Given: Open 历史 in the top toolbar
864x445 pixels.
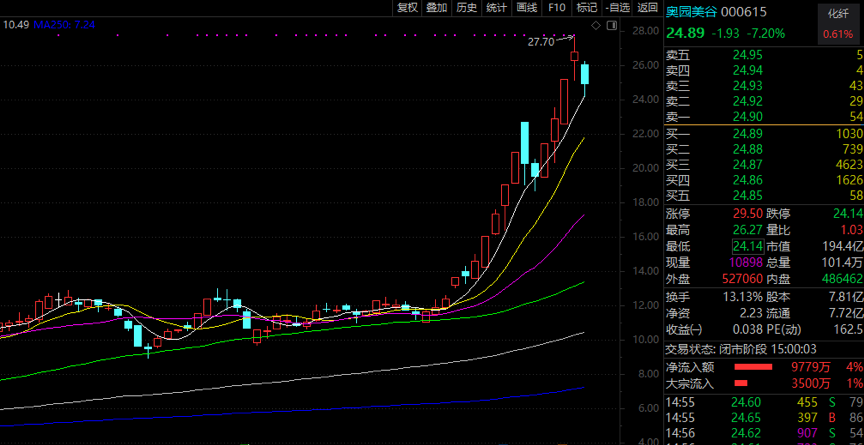Looking at the screenshot, I should [x=466, y=7].
